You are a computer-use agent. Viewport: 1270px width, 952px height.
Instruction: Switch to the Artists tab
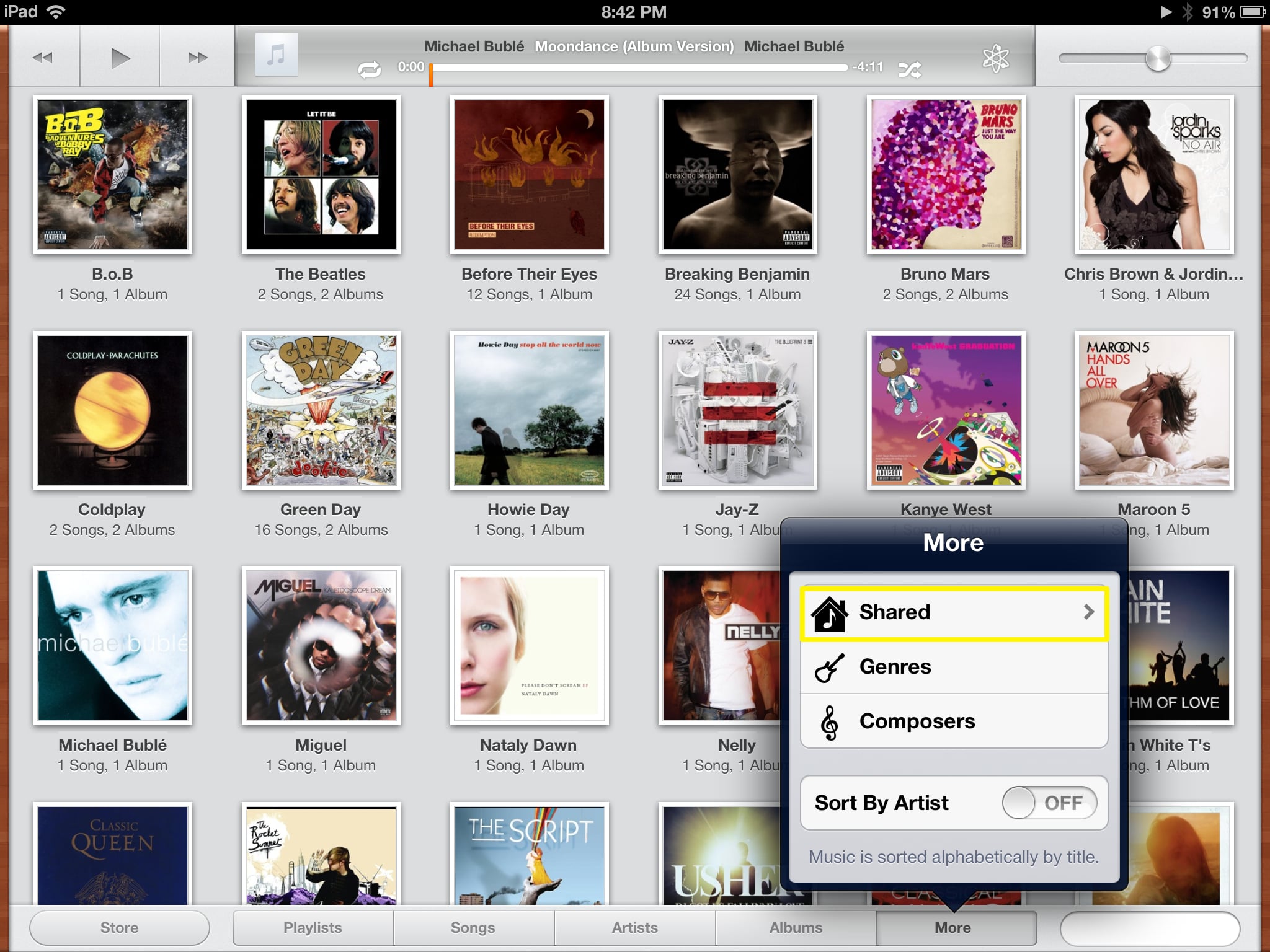pos(635,928)
